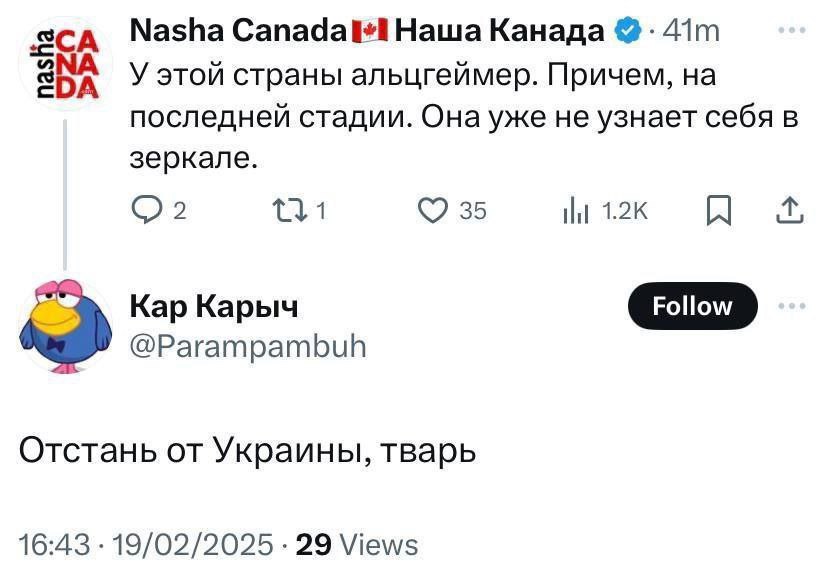828x578 pixels.
Task: Click the 29 Views count
Action: 357,544
